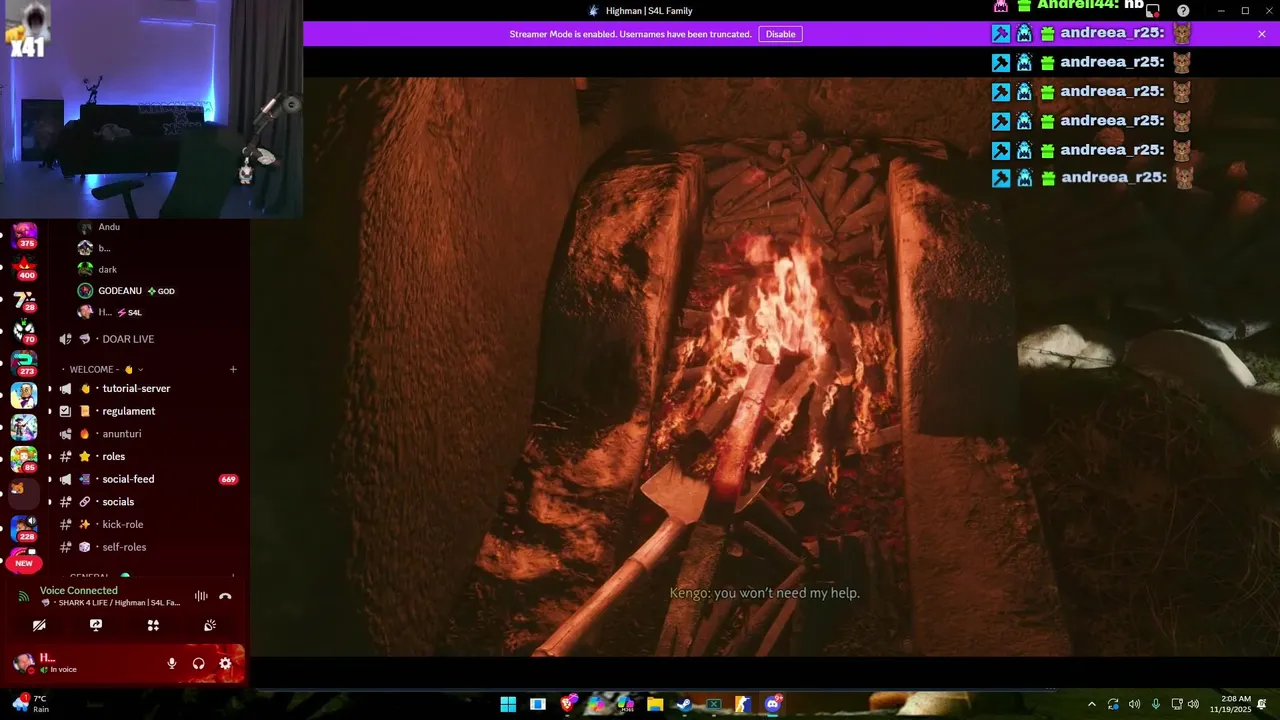The image size is (1280, 720).
Task: Open server icon with 85 badge
Action: pyautogui.click(x=24, y=459)
